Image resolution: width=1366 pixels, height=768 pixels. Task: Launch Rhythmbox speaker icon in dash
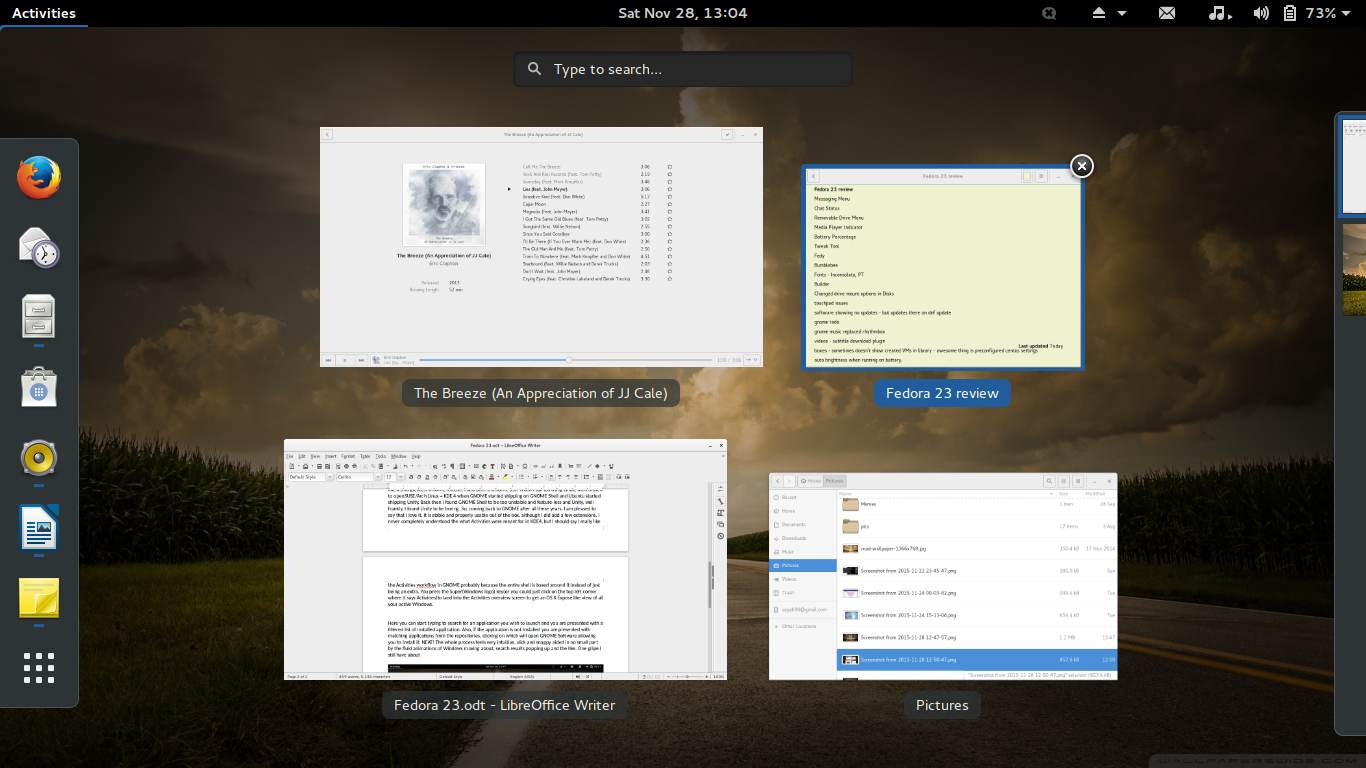click(x=39, y=457)
